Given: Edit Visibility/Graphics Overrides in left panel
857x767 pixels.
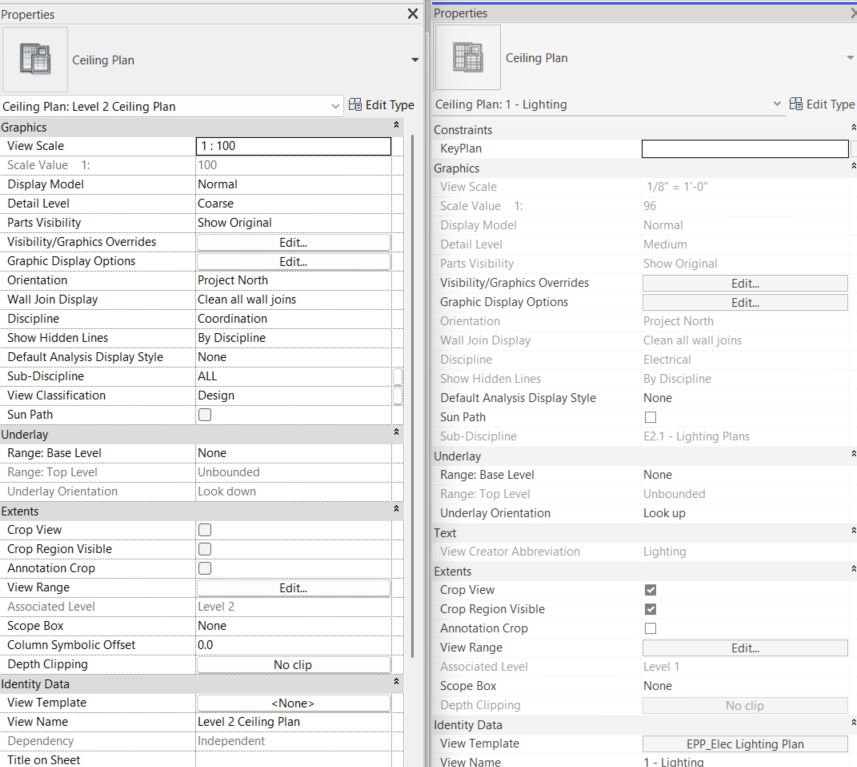Looking at the screenshot, I should click(294, 242).
